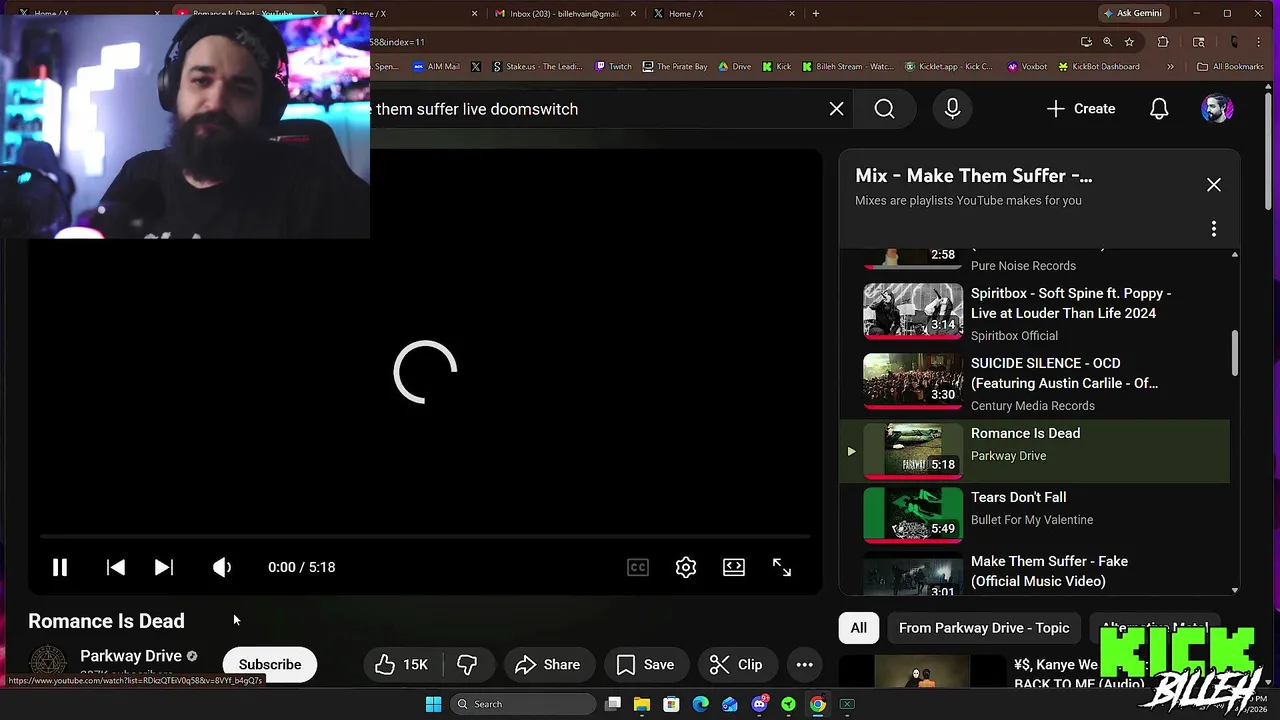Share the video
The width and height of the screenshot is (1280, 720).
547,665
